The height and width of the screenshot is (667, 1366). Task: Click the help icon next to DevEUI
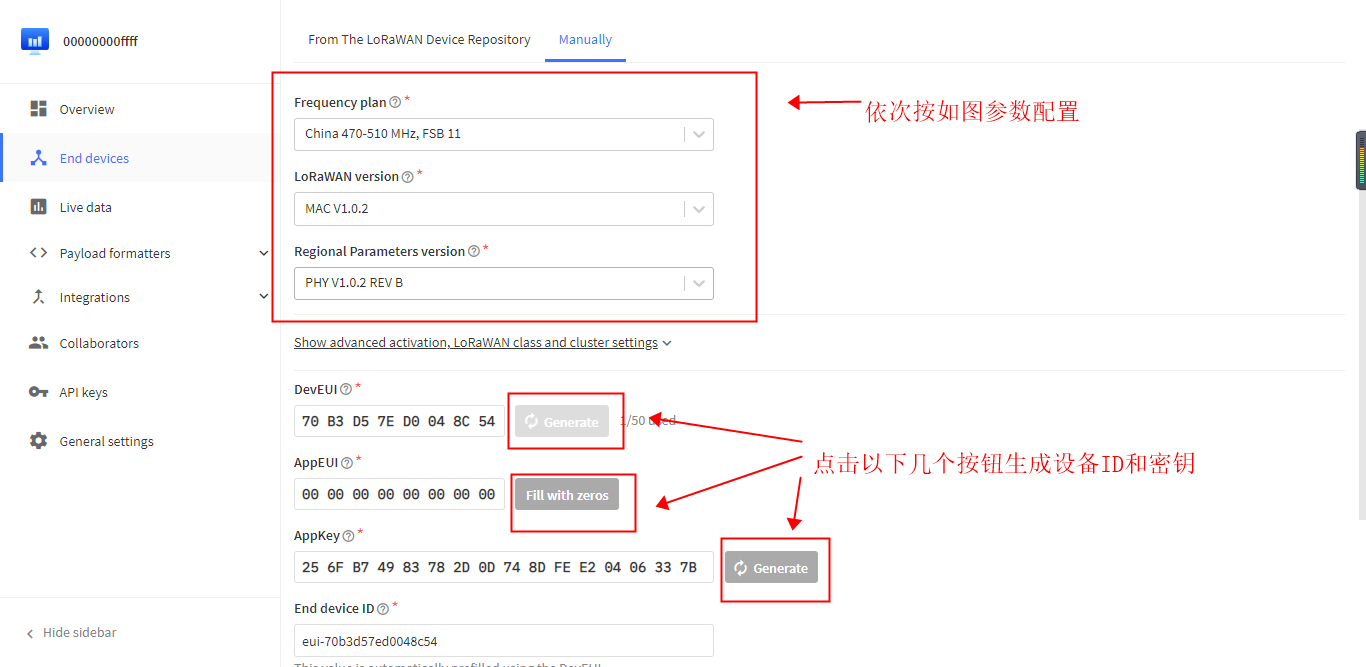(346, 390)
